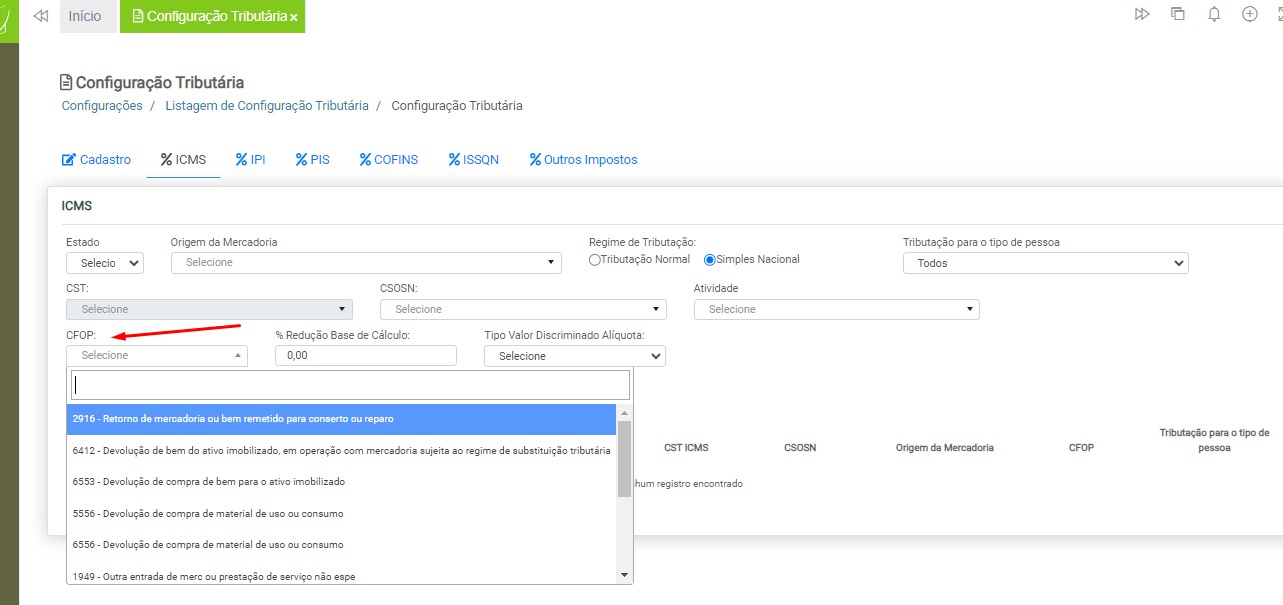Close the Configuração Tributária tab
The image size is (1283, 605).
294,18
